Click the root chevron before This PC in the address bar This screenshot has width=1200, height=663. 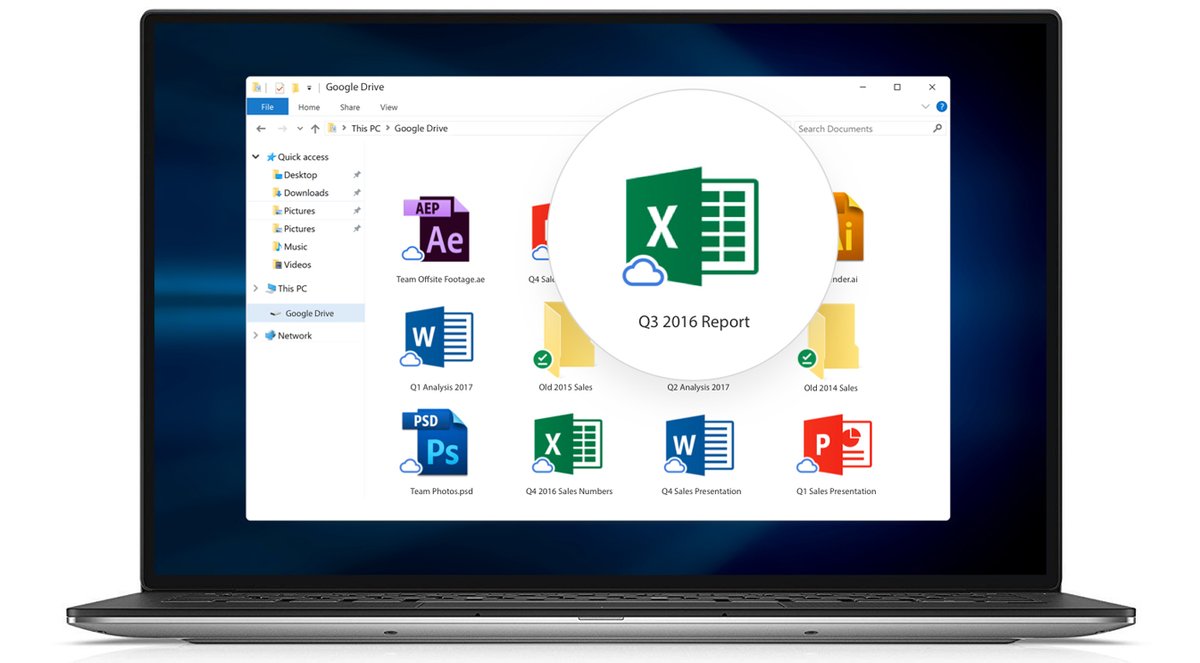(x=346, y=128)
